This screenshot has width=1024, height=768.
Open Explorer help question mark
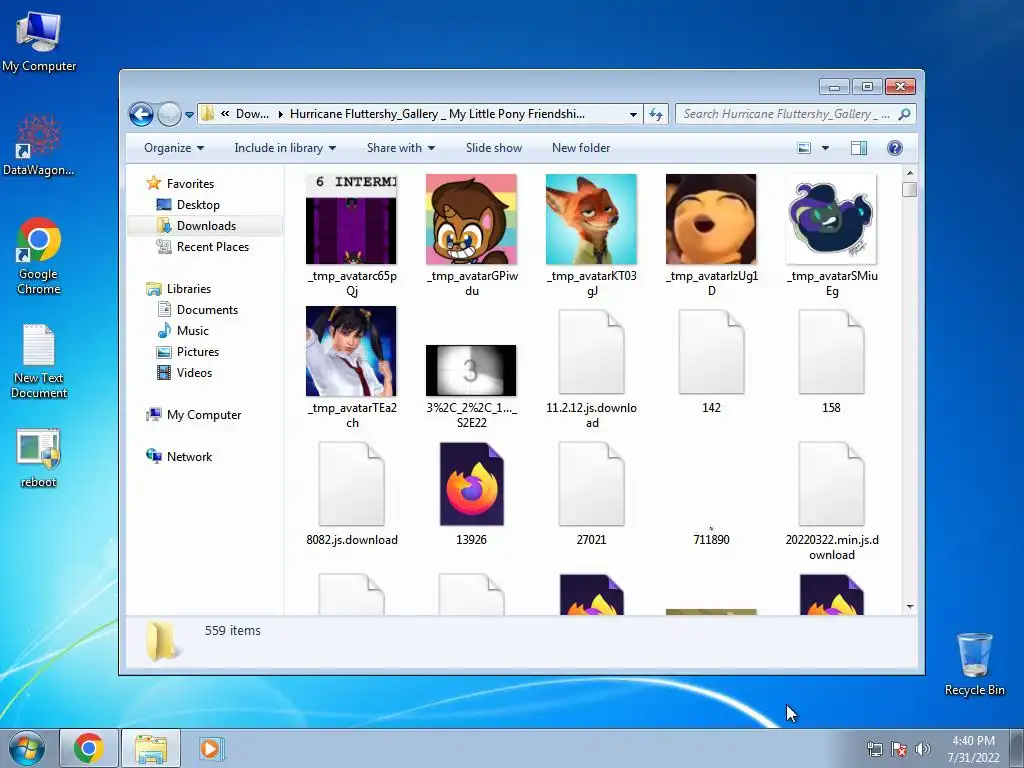[895, 148]
